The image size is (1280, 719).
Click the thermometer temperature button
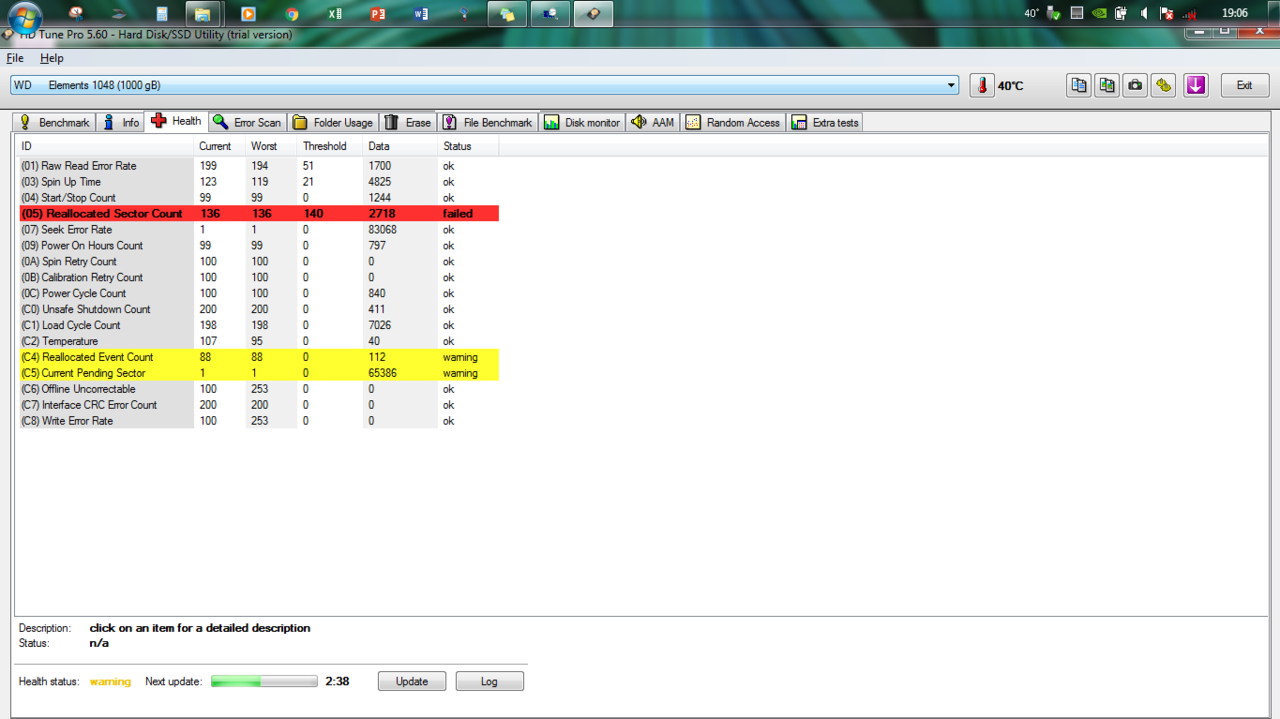982,86
